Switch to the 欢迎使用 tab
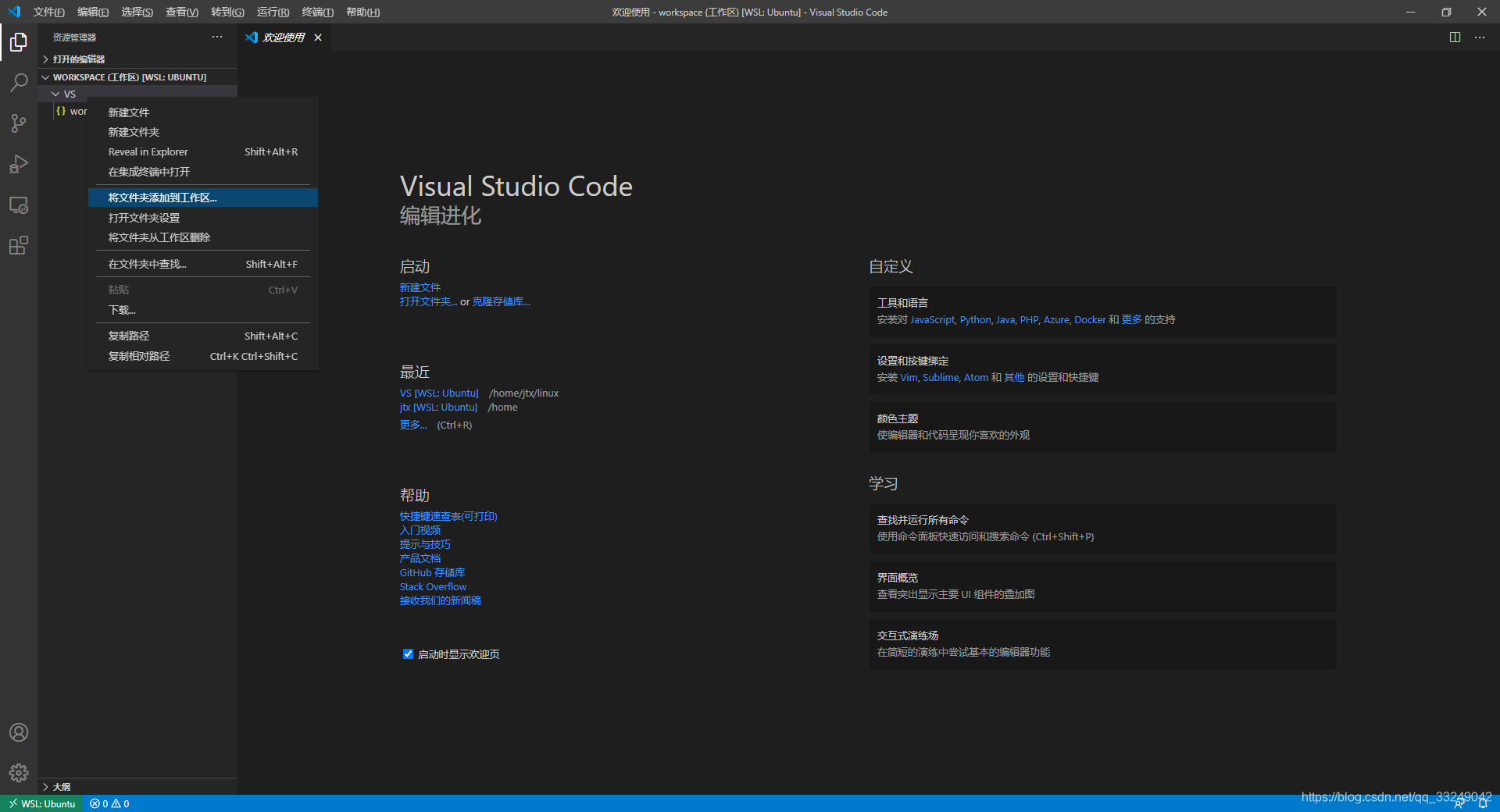Image resolution: width=1500 pixels, height=812 pixels. coord(284,37)
